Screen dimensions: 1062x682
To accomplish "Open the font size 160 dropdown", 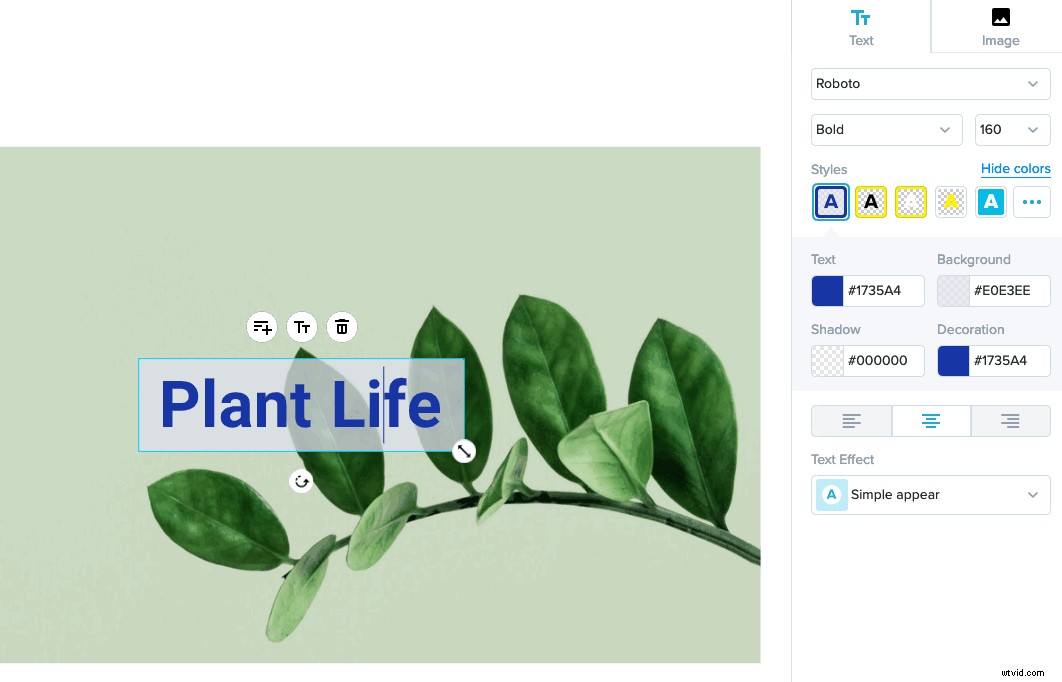I will point(1012,130).
